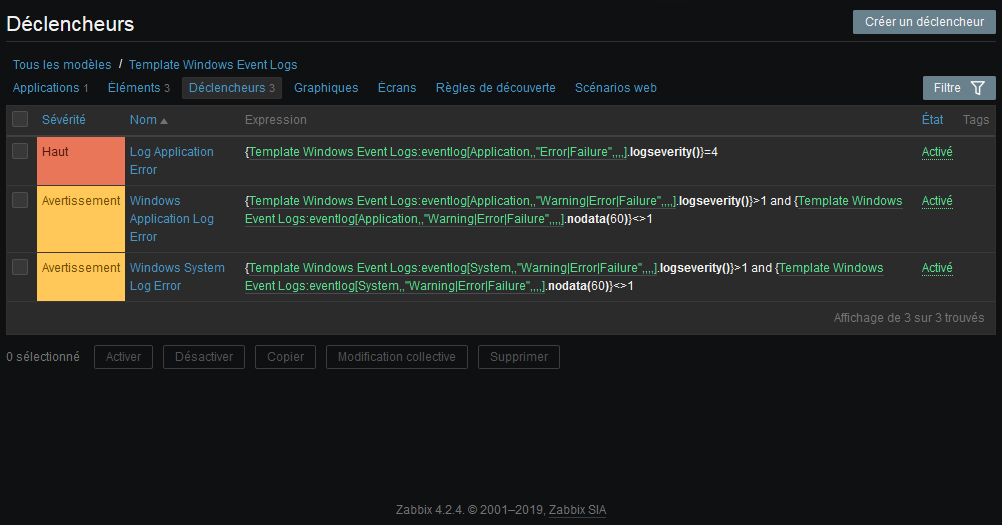1002x525 pixels.
Task: Open the Log Application Error trigger
Action: click(x=171, y=160)
